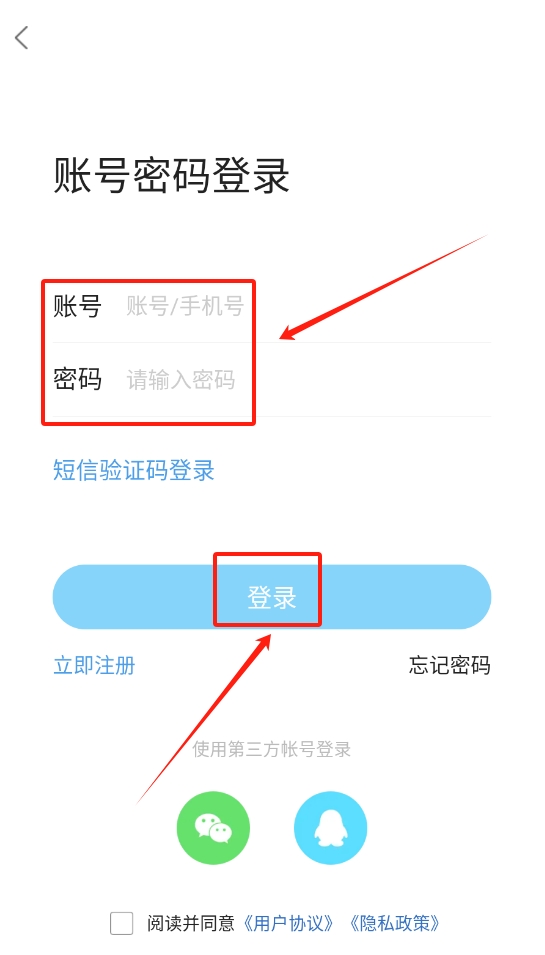
Task: Switch to 短信验证码登录
Action: click(x=134, y=470)
